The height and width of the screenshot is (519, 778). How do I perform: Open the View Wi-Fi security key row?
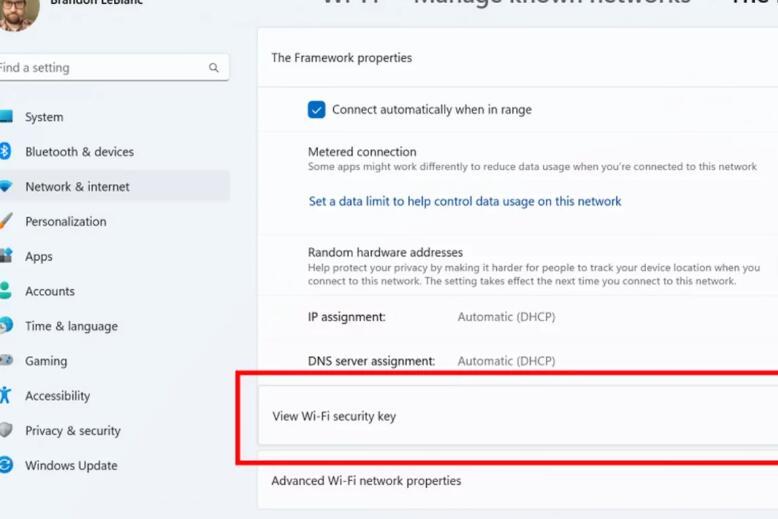click(x=518, y=416)
